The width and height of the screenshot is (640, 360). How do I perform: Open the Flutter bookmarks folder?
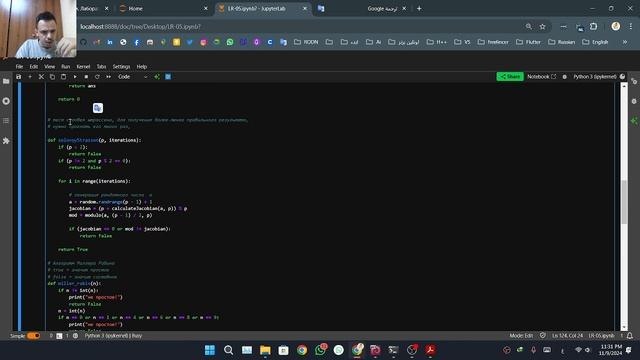pyautogui.click(x=528, y=42)
